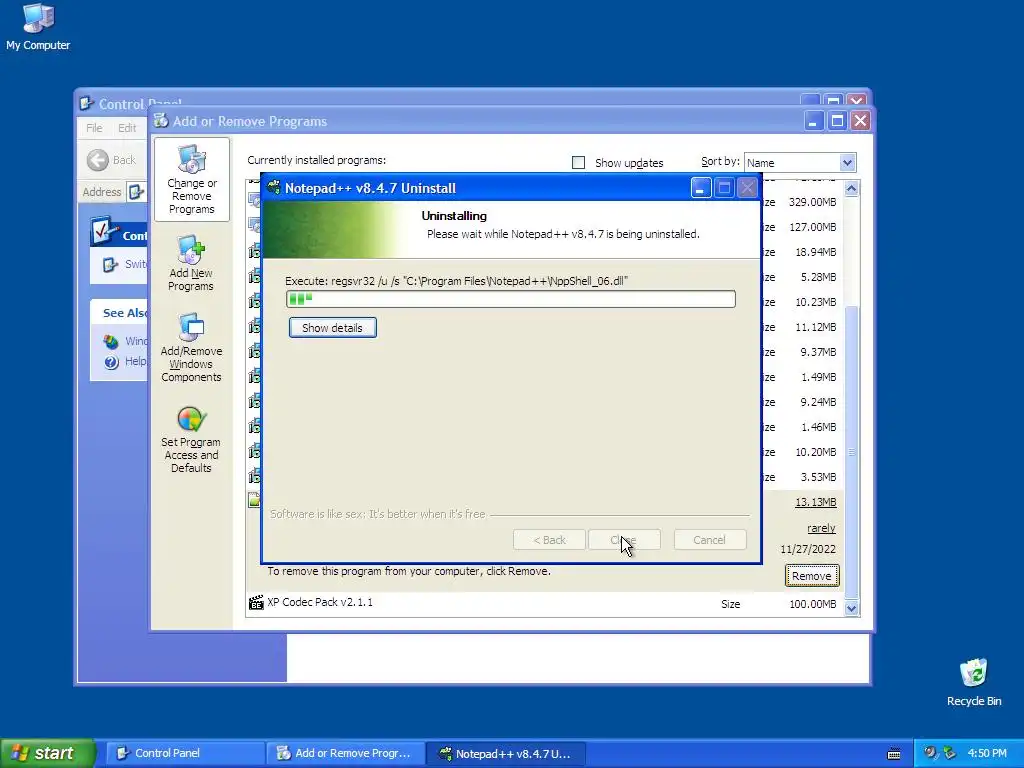The height and width of the screenshot is (768, 1024).
Task: Switch to Notepad++ v8.4.7 Uninstall taskbar button
Action: [x=505, y=754]
